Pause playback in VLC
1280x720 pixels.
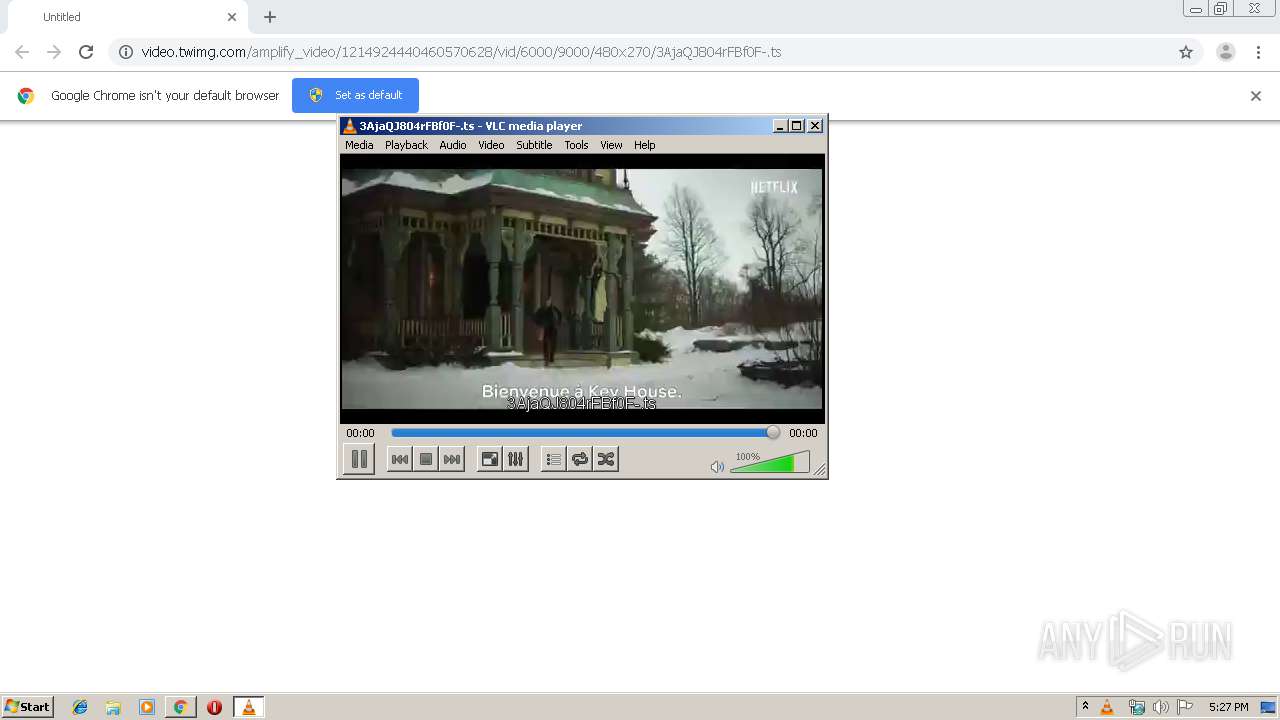(x=358, y=459)
